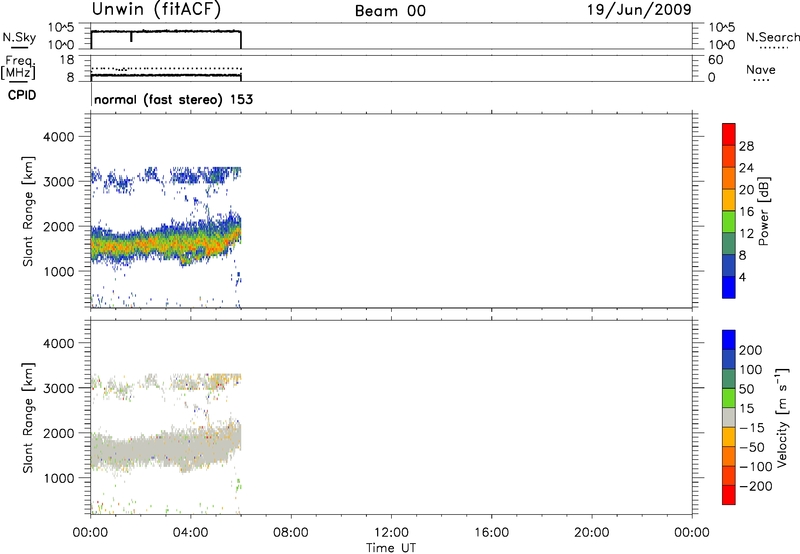The height and width of the screenshot is (554, 800).
Task: Click the date '19/Jun/2009'
Action: [639, 10]
